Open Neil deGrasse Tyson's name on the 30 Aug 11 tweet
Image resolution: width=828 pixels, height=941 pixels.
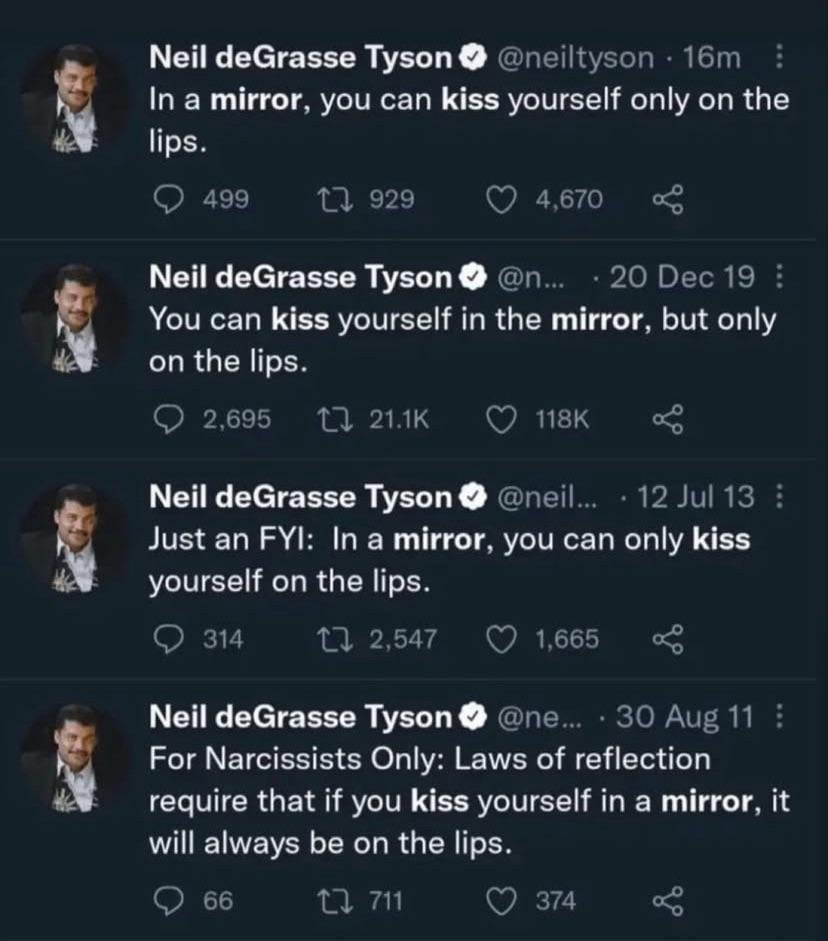[x=300, y=717]
